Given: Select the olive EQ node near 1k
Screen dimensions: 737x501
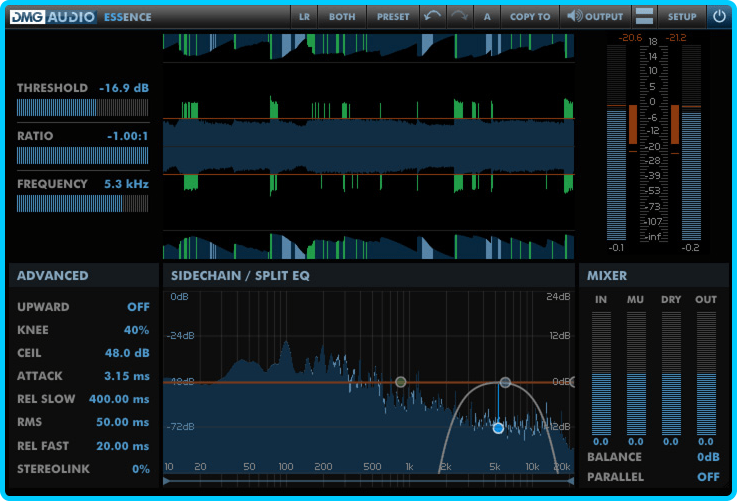Looking at the screenshot, I should click(400, 382).
